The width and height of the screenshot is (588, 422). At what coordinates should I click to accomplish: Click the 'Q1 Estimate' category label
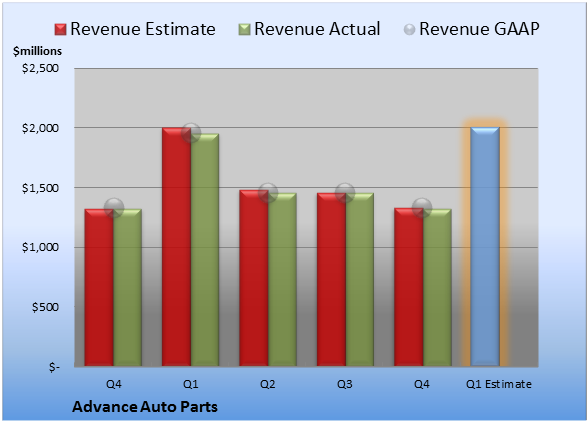(x=499, y=384)
